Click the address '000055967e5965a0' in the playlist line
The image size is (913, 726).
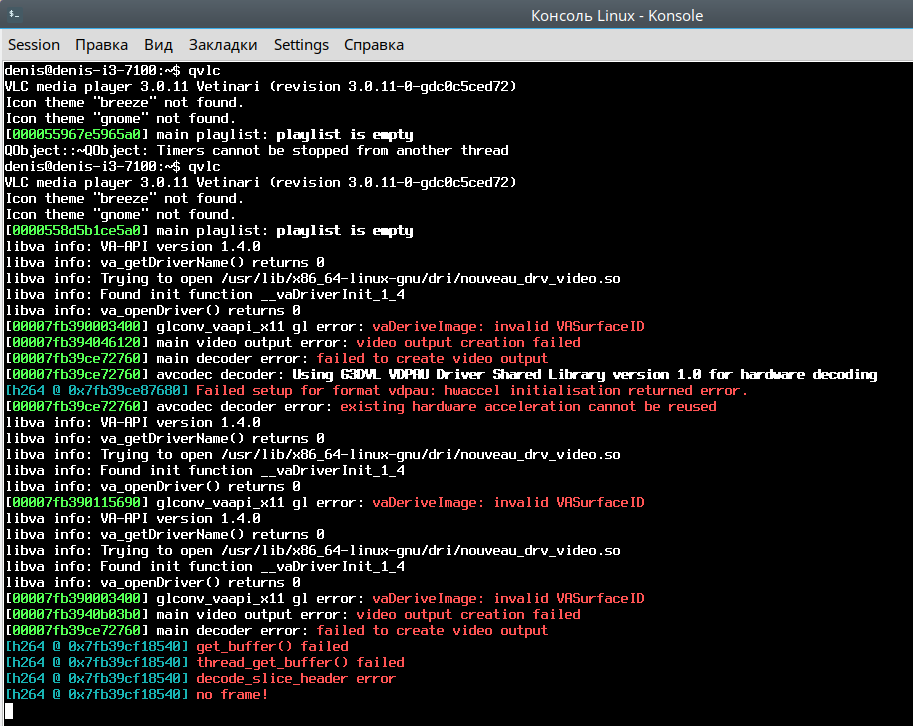click(x=76, y=134)
